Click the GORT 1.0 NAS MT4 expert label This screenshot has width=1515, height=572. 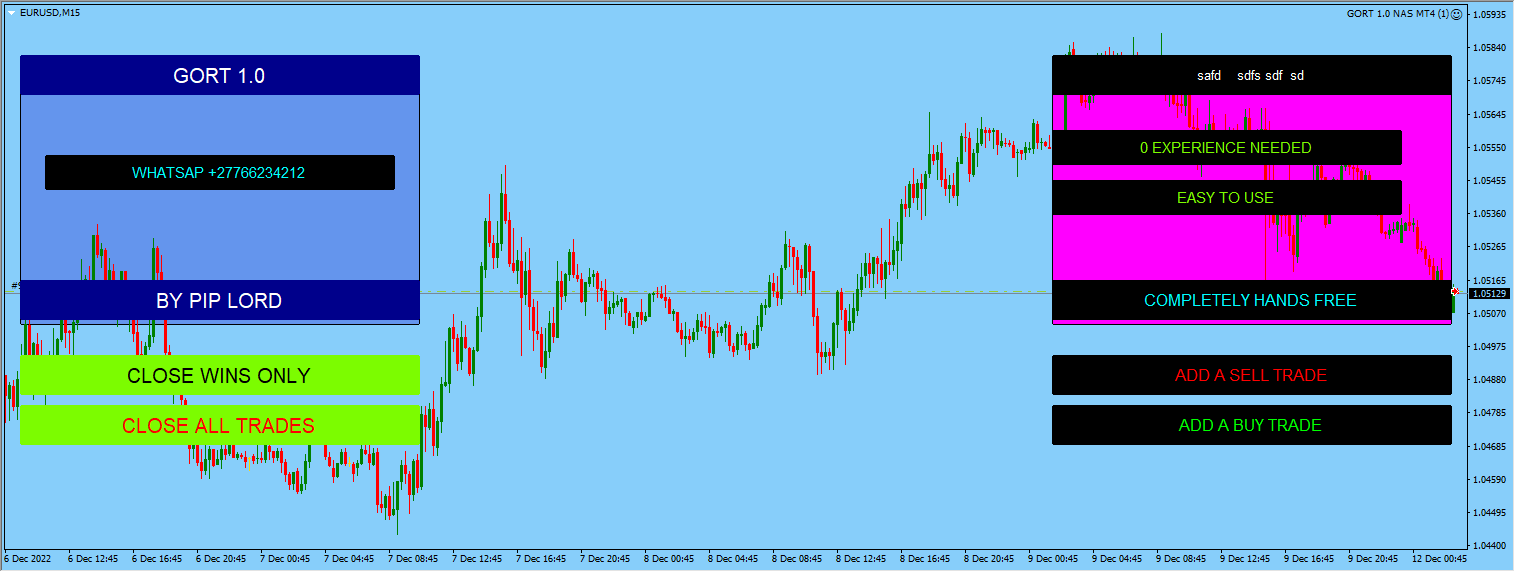1398,14
